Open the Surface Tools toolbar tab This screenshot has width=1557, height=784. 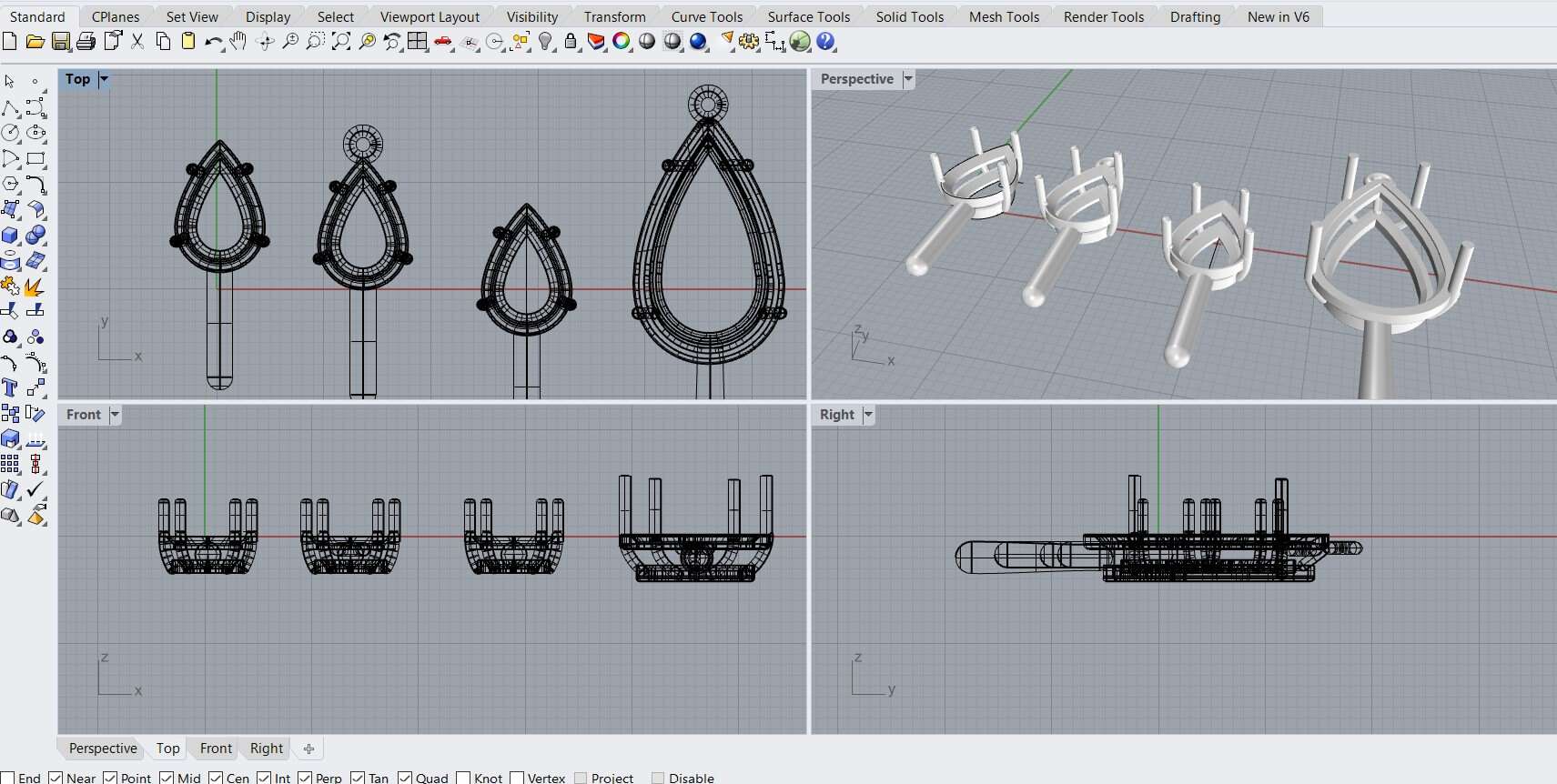coord(809,16)
